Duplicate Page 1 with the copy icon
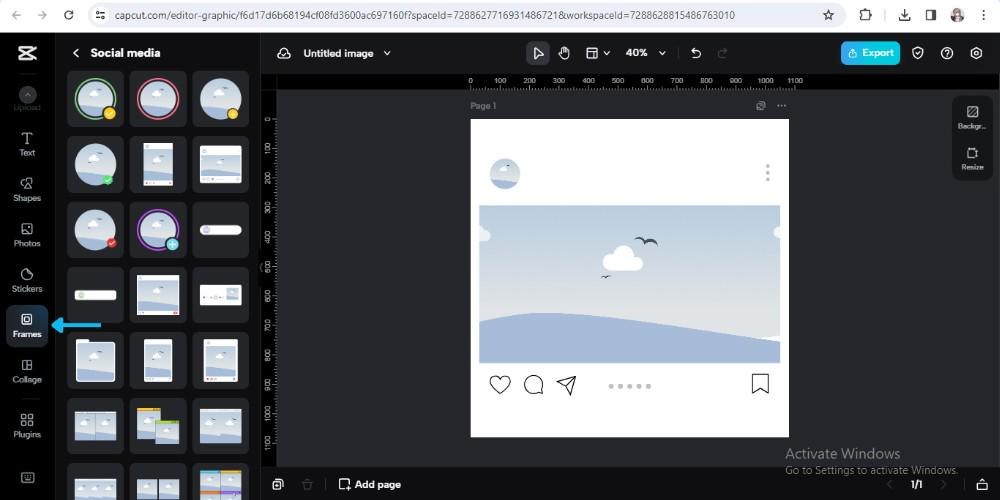The image size is (1000, 500). 760,106
